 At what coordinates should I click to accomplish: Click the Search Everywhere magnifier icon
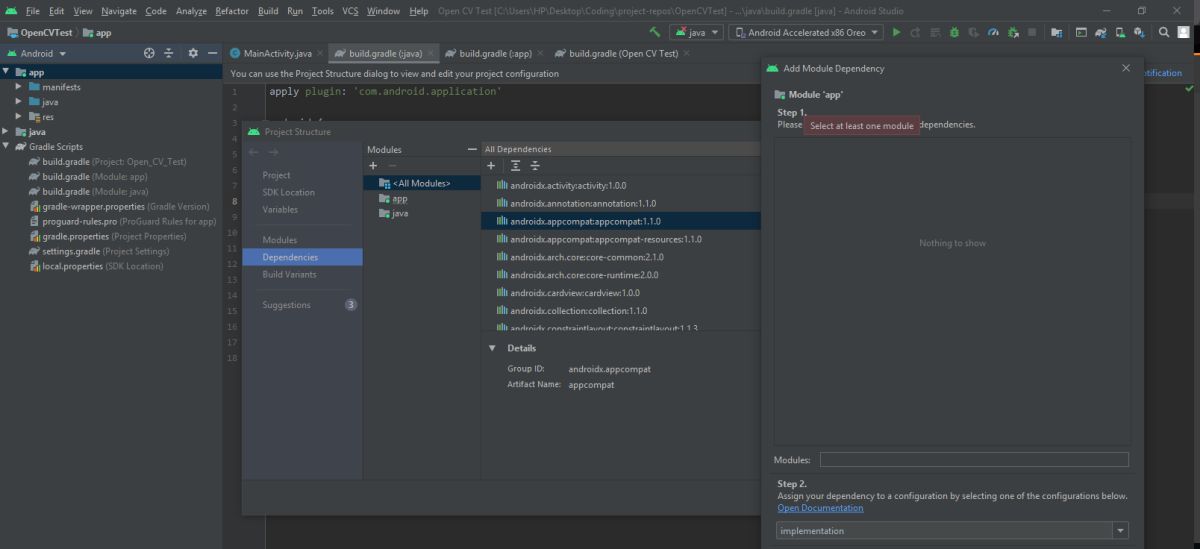1164,32
